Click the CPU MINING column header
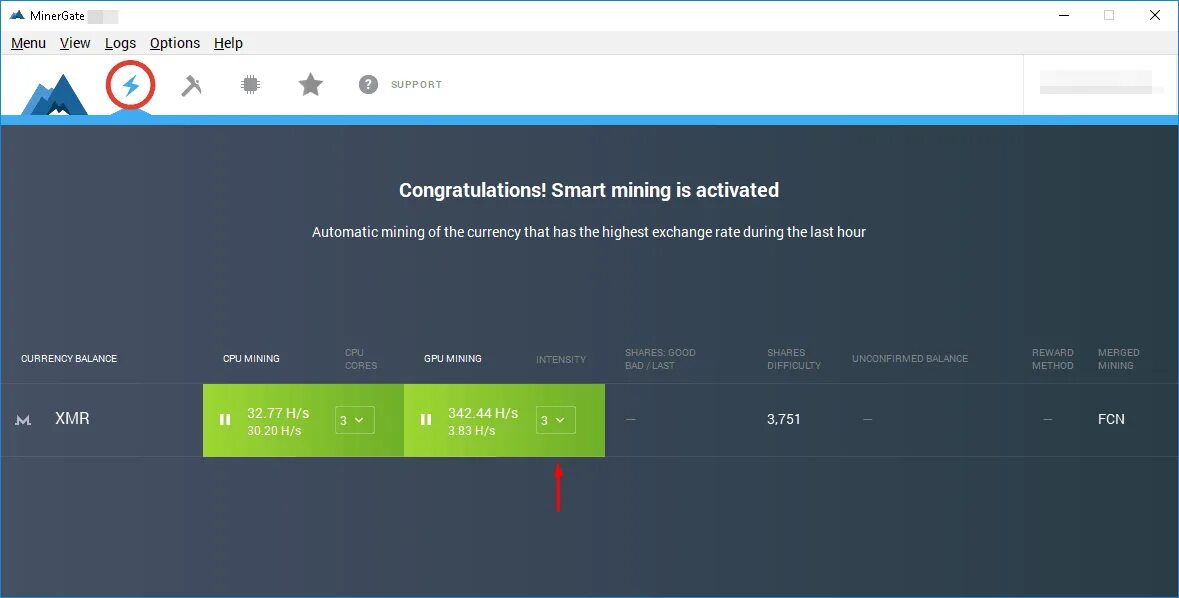1179x598 pixels. point(251,358)
